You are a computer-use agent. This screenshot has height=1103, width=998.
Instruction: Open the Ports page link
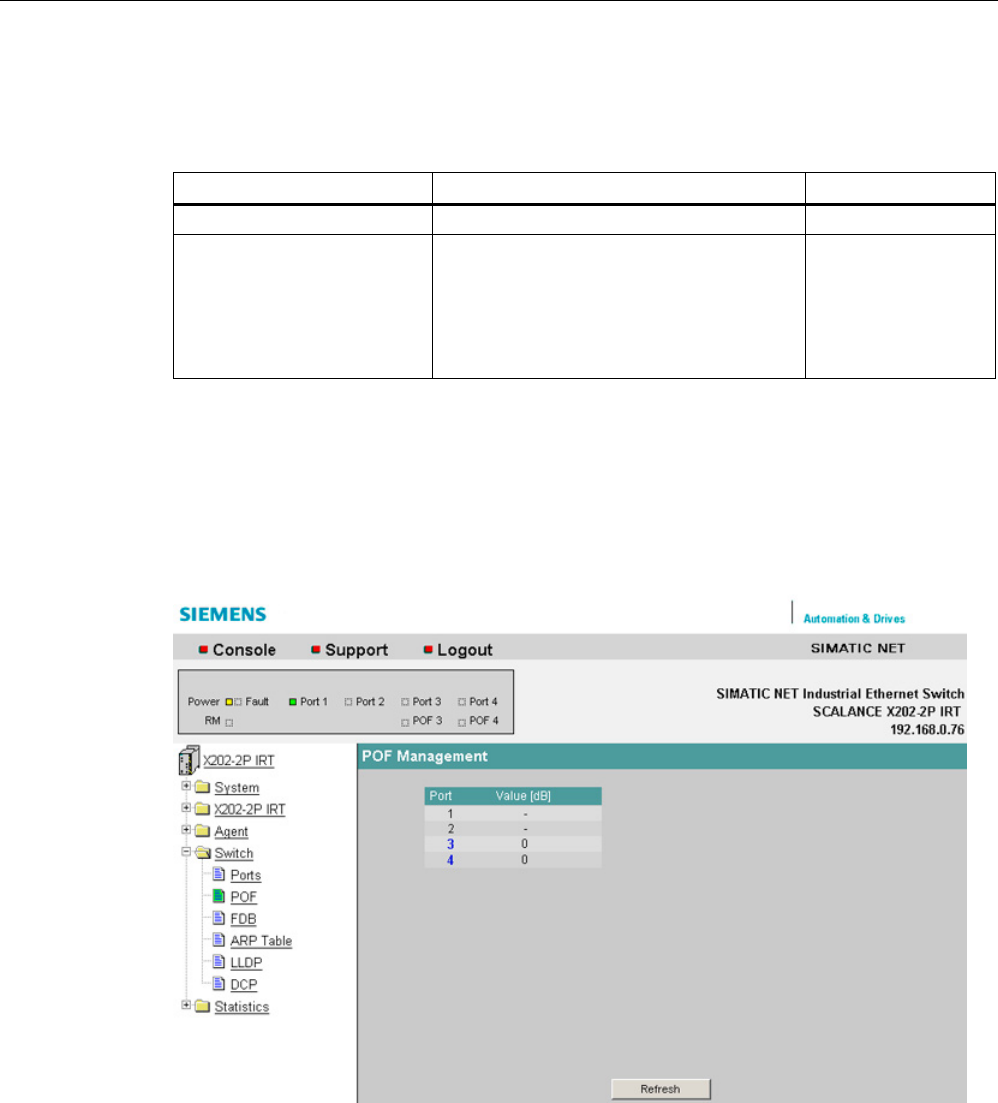245,875
